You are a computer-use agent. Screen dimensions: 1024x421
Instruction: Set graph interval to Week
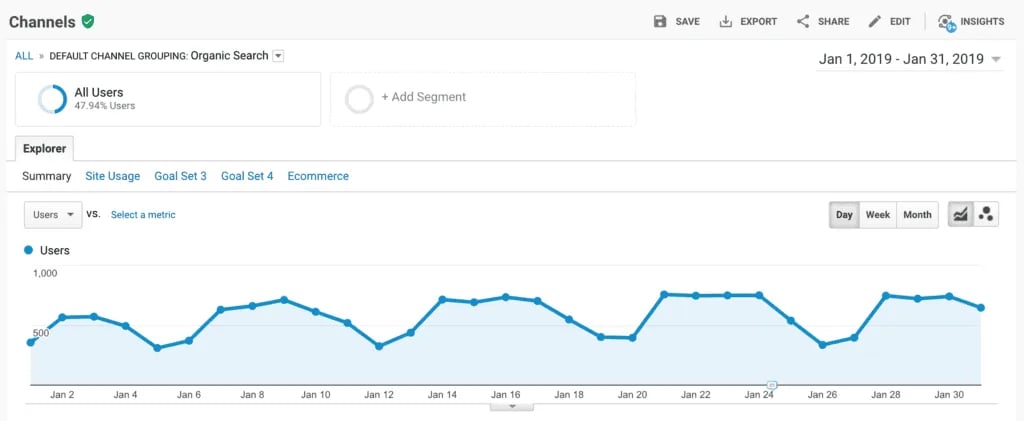click(878, 215)
